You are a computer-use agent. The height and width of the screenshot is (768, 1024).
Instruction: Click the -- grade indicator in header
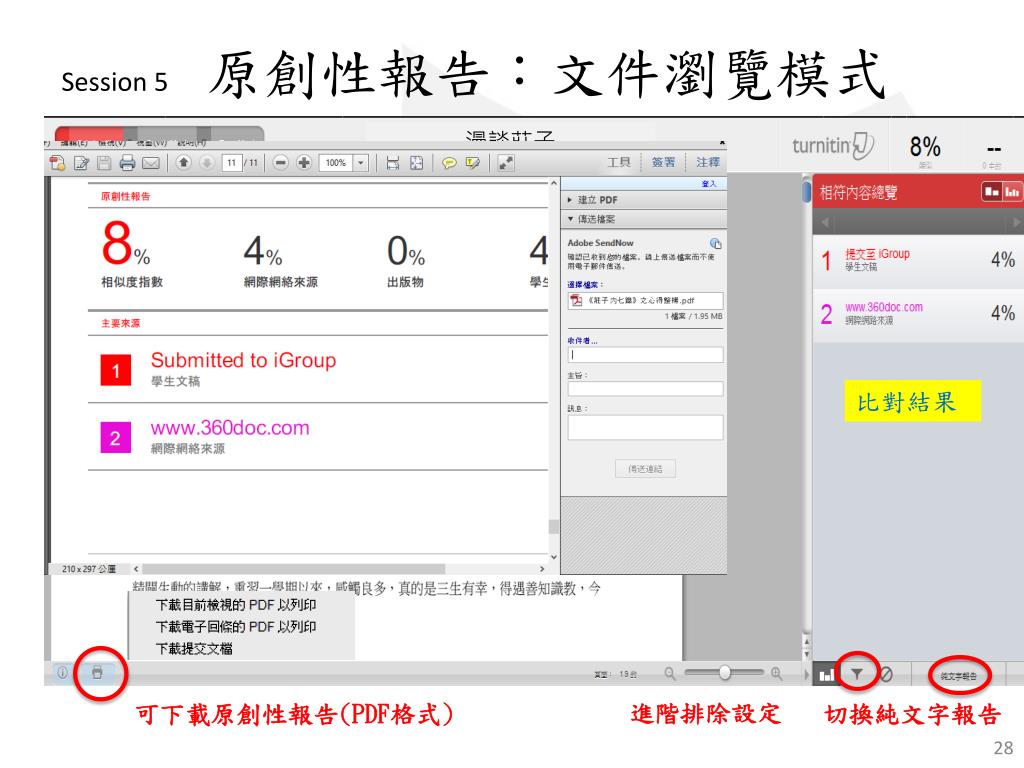[x=993, y=149]
